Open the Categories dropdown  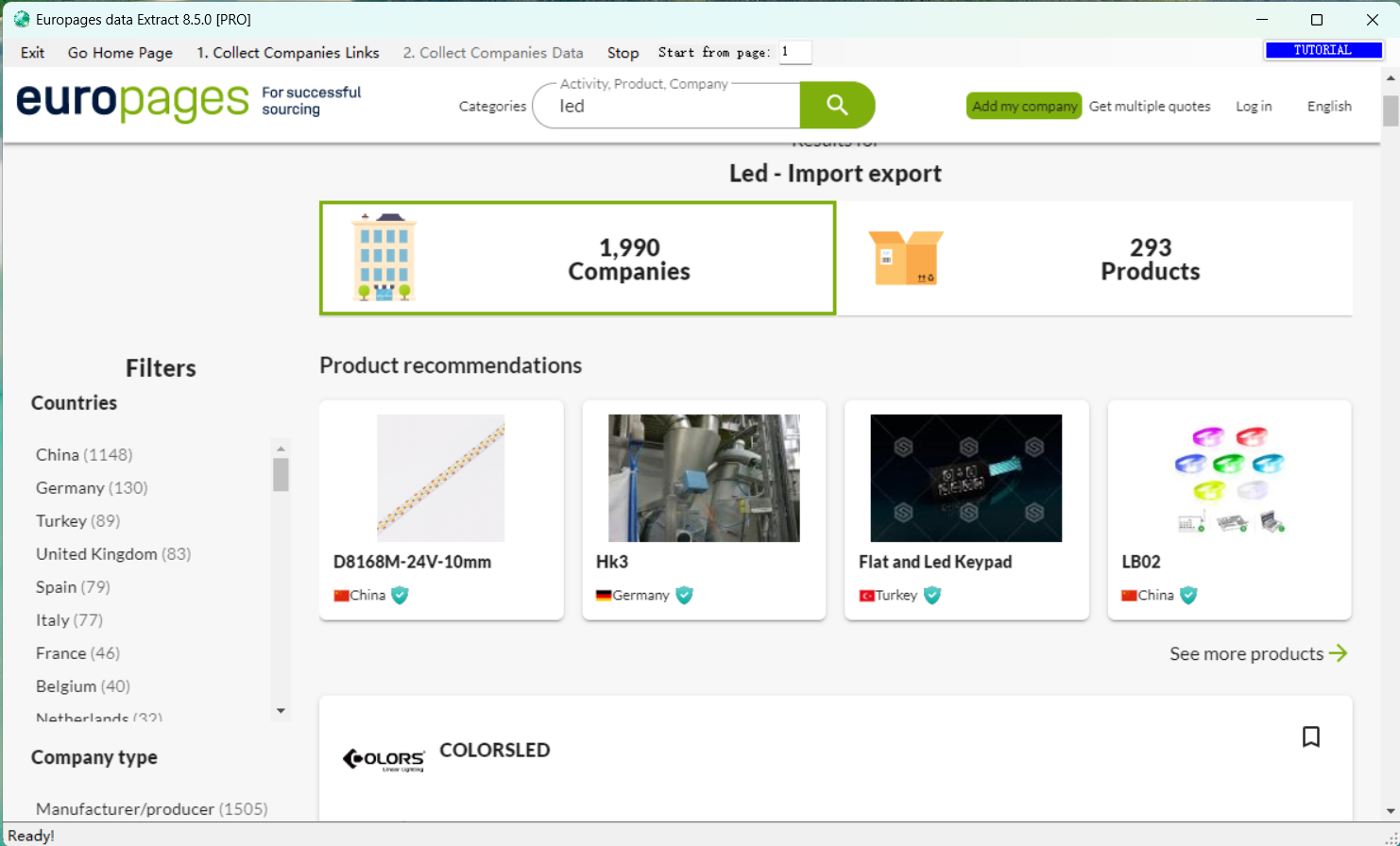tap(492, 106)
